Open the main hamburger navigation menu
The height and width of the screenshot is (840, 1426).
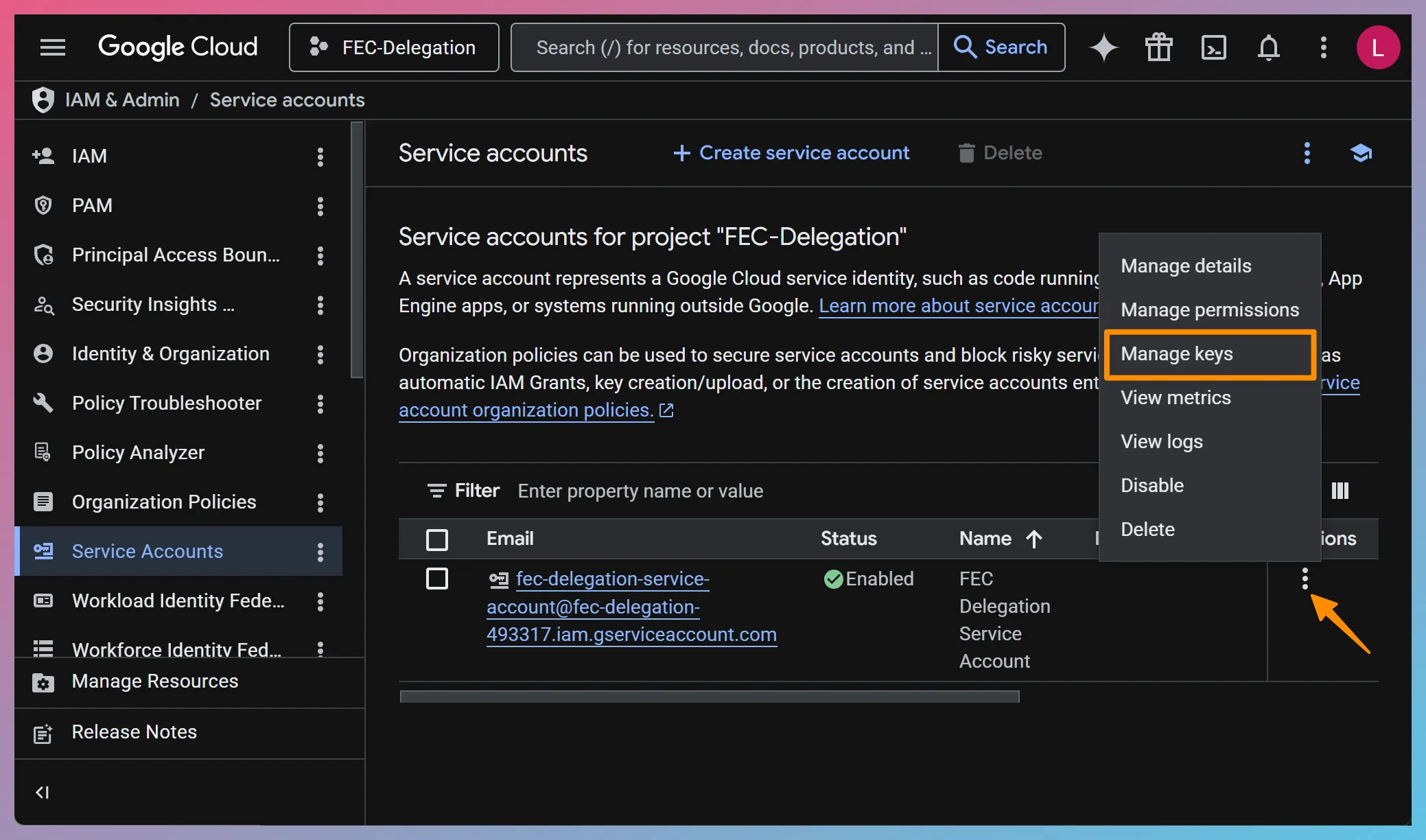(x=53, y=47)
